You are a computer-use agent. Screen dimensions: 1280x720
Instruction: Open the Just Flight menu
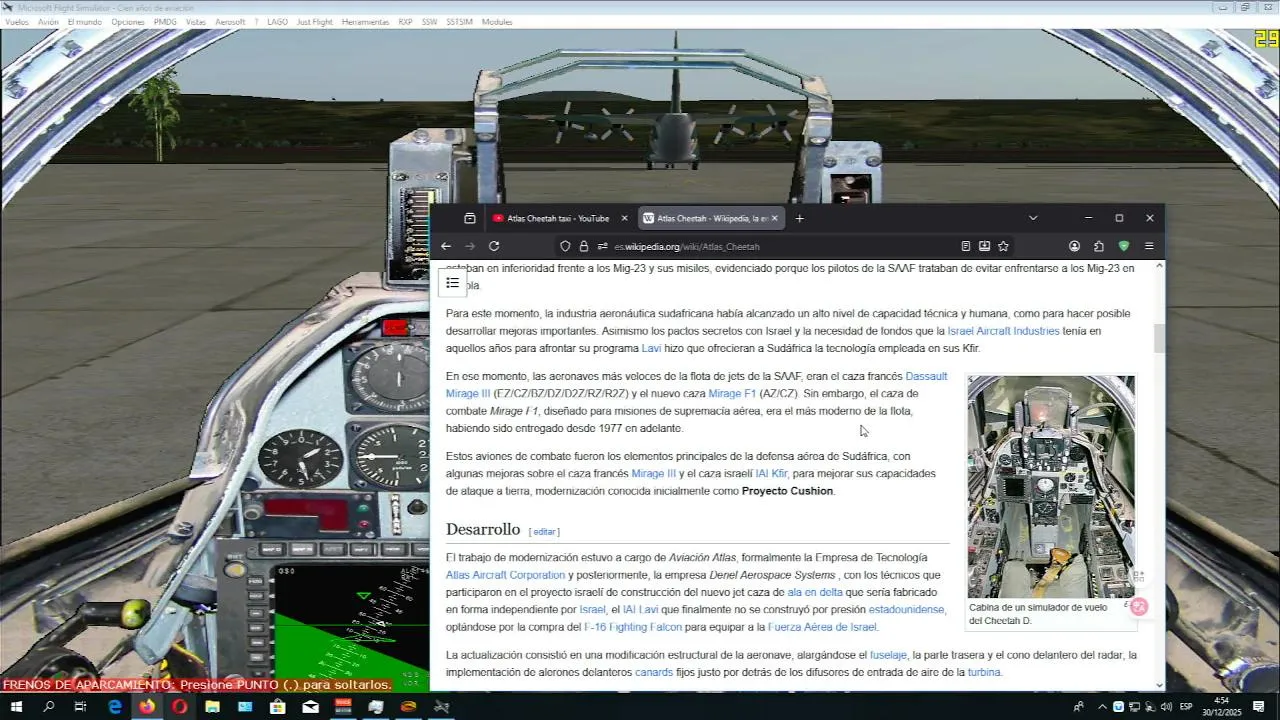click(x=315, y=22)
